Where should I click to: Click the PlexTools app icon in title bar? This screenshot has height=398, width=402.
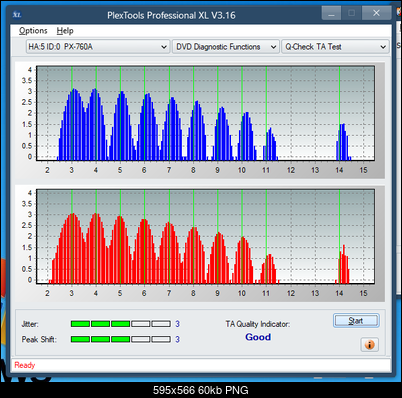17,15
